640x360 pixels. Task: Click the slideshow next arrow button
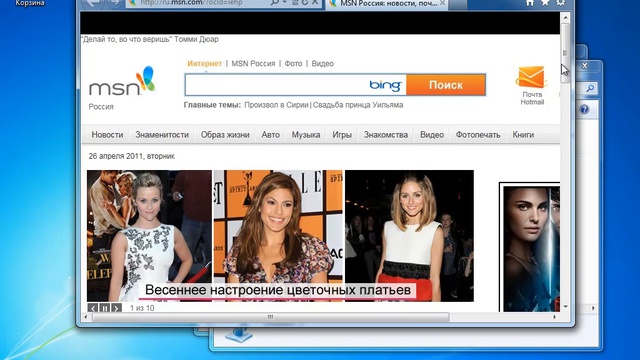click(116, 308)
